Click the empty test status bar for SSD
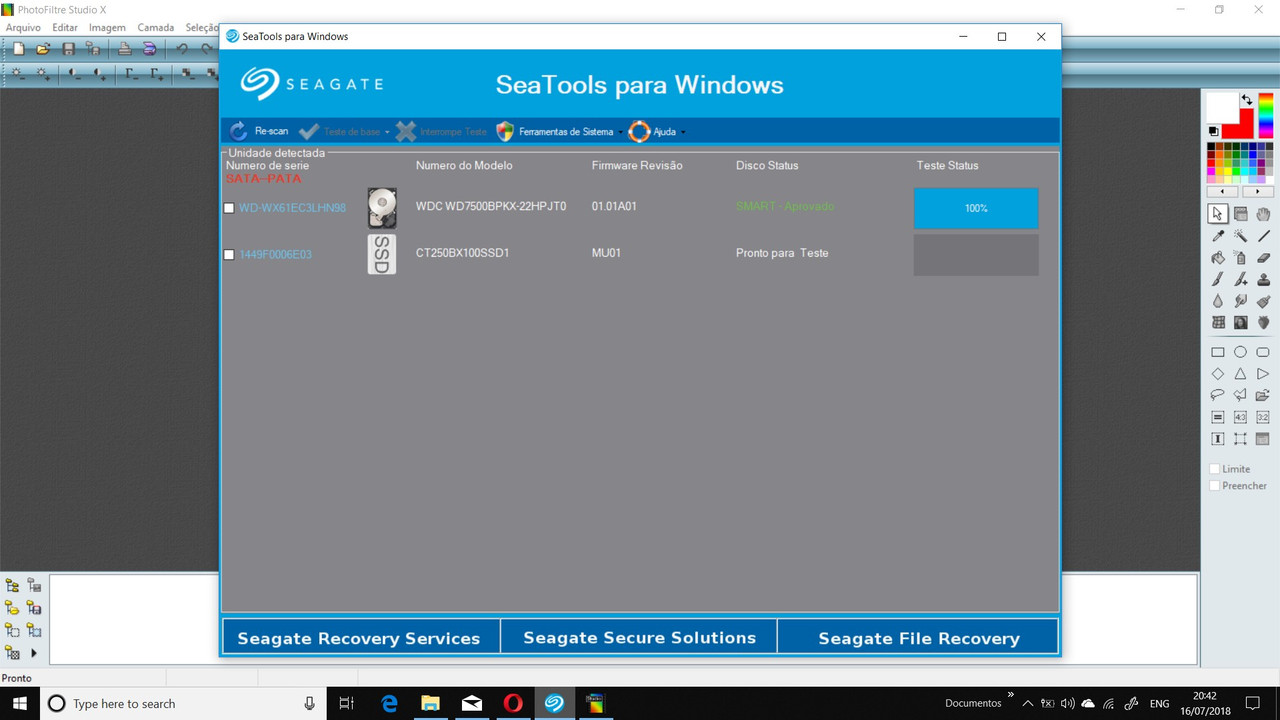Viewport: 1280px width, 720px height. tap(976, 255)
